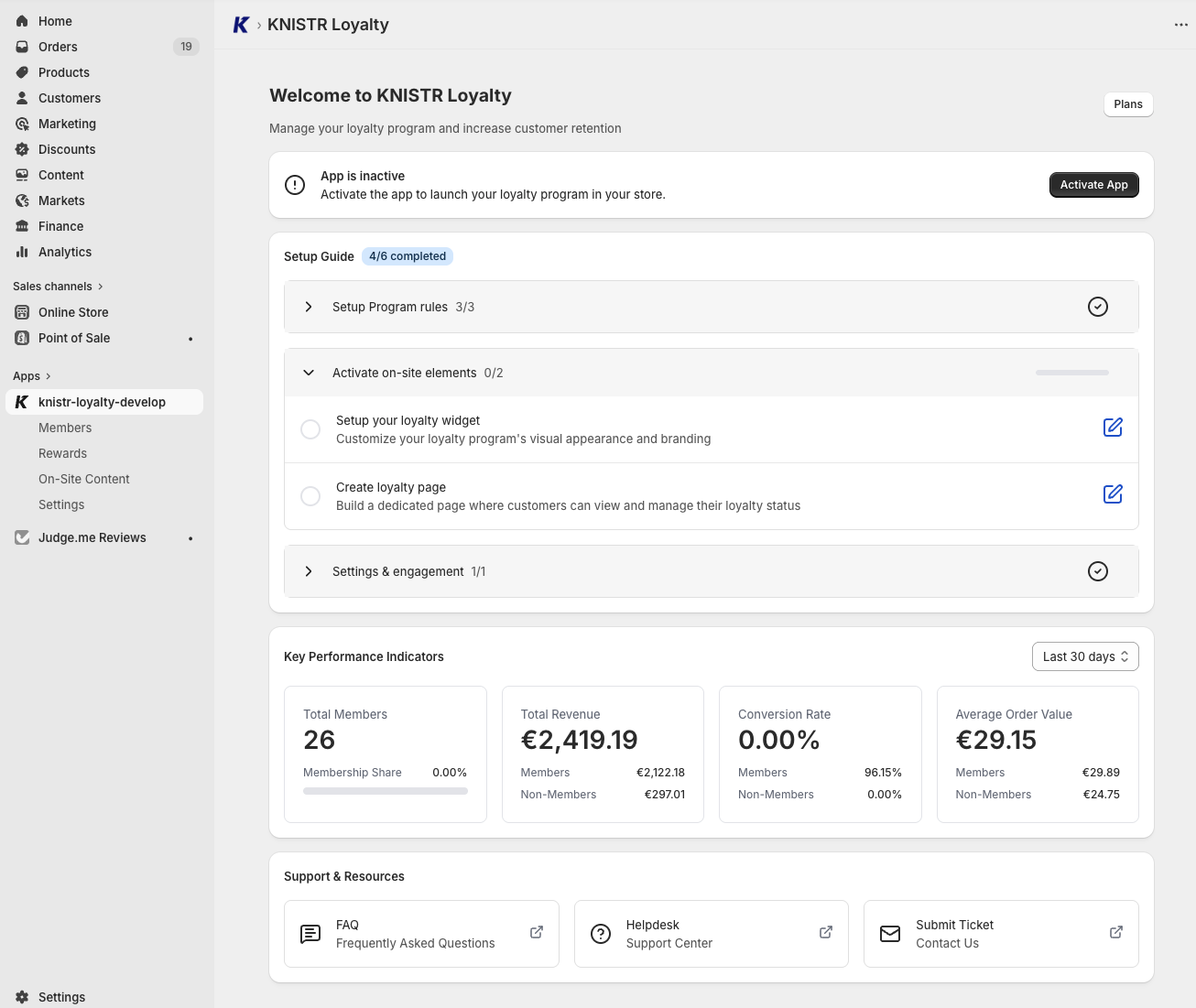Click the edit icon for loyalty widget setup
Image resolution: width=1196 pixels, height=1008 pixels.
point(1113,428)
